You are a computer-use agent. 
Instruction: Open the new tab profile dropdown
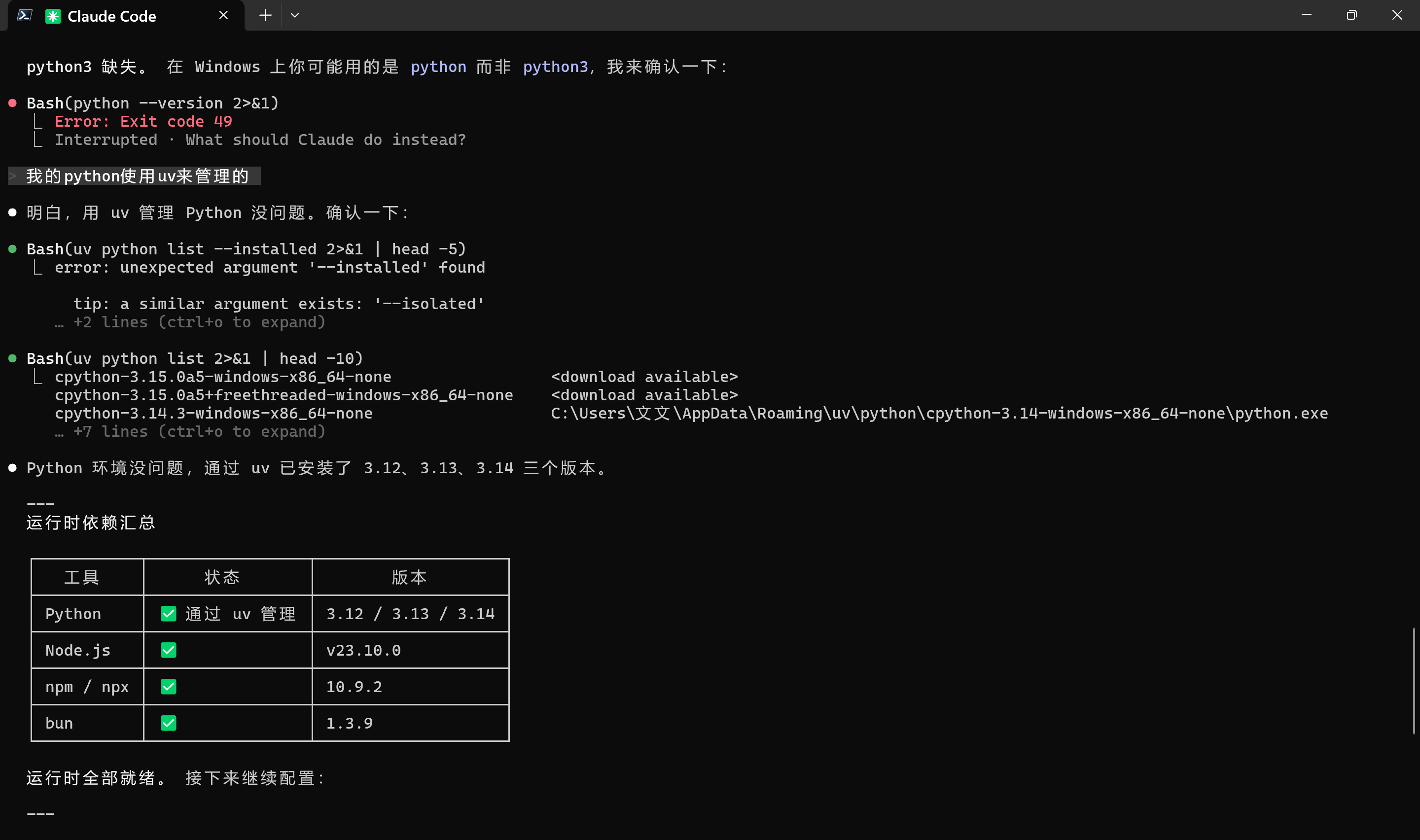click(x=295, y=15)
